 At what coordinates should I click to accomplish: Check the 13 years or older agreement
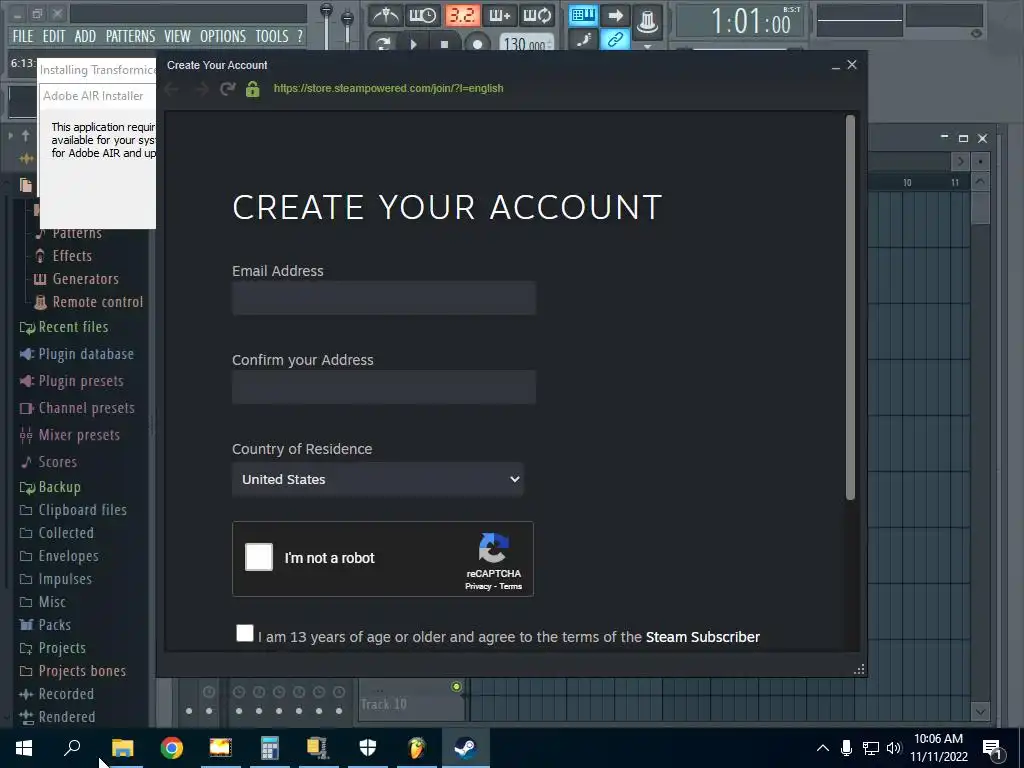[245, 633]
